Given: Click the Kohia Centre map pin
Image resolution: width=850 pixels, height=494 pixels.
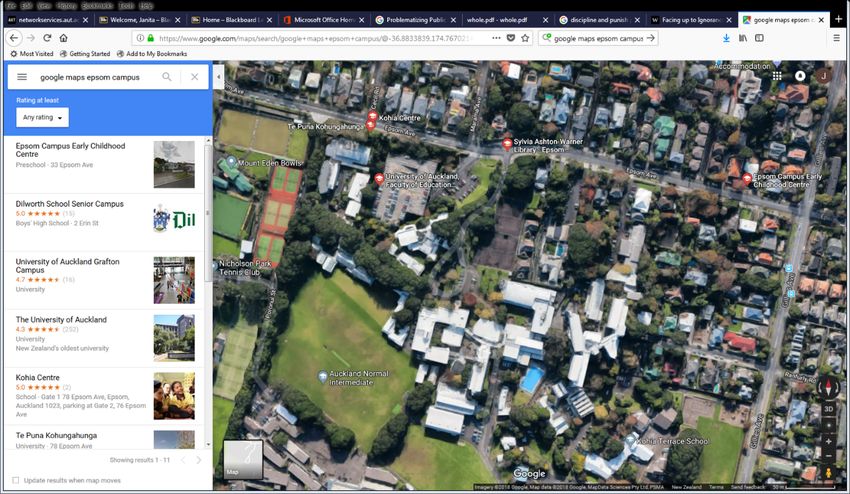Looking at the screenshot, I should pyautogui.click(x=372, y=116).
